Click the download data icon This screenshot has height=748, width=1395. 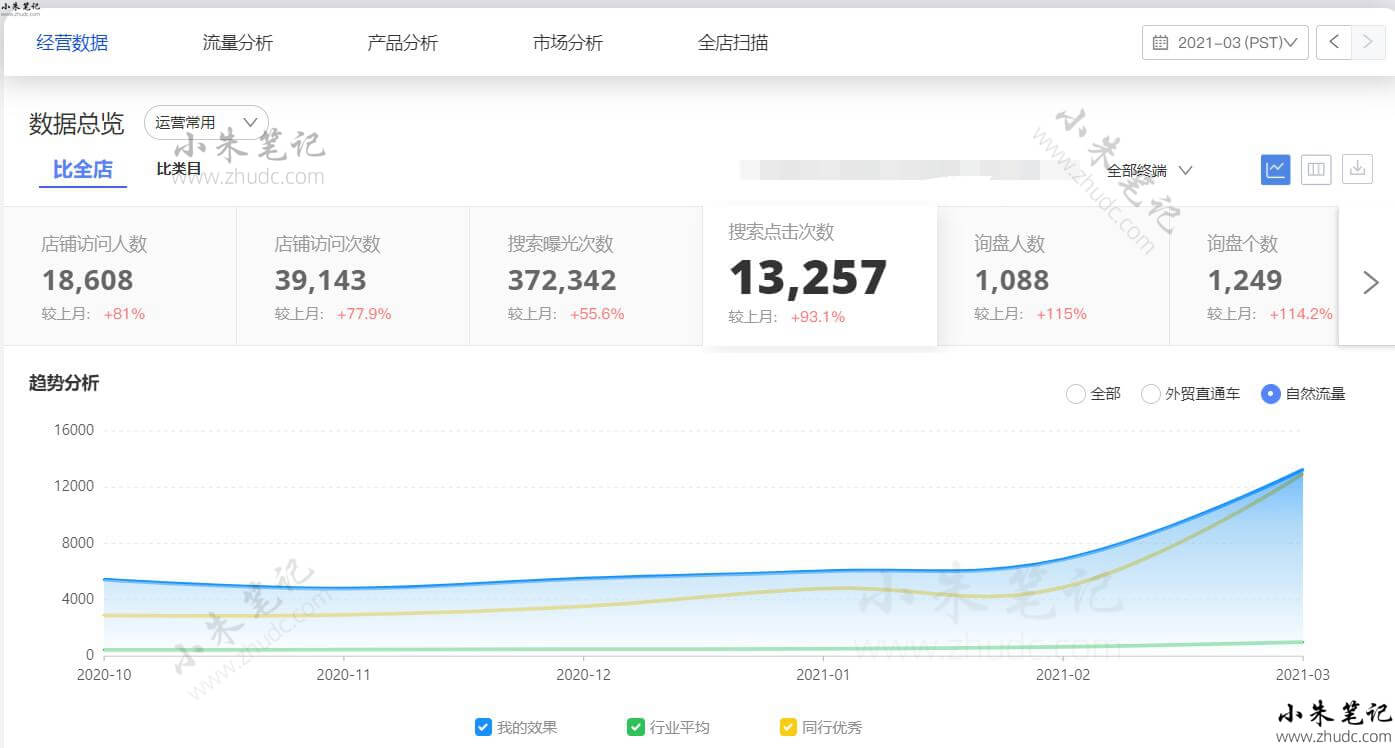tap(1357, 170)
